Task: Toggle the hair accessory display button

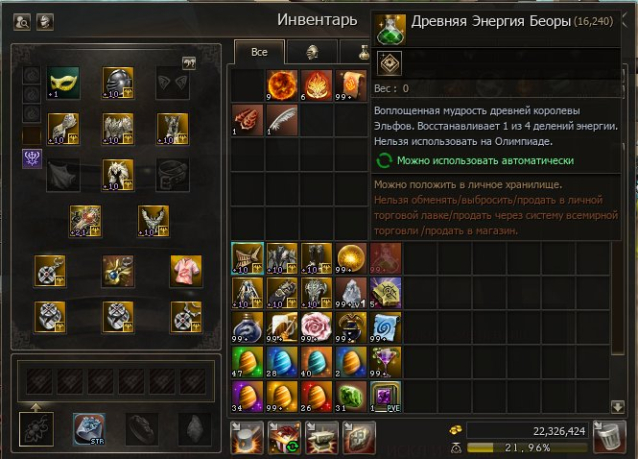Action: (189, 63)
